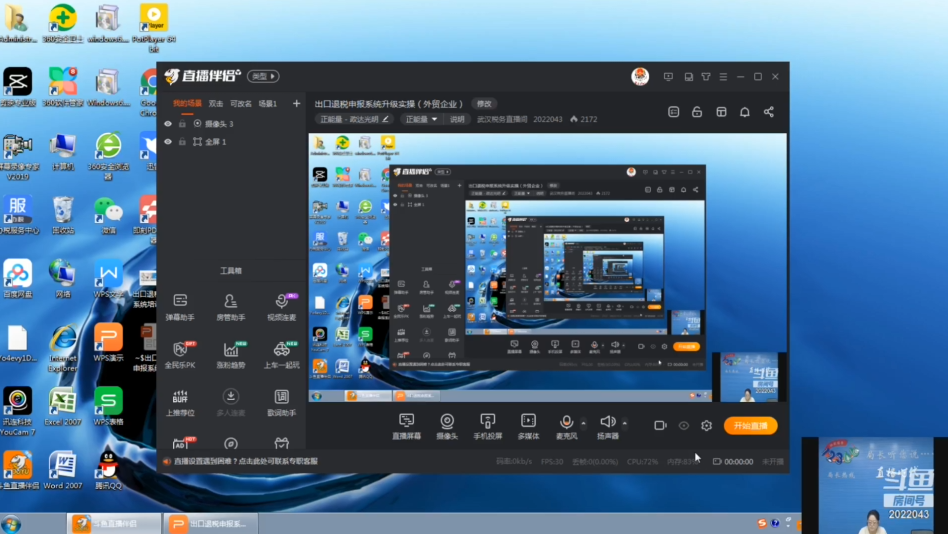Open the 歌词助手 lyrics assistant

pyautogui.click(x=281, y=403)
